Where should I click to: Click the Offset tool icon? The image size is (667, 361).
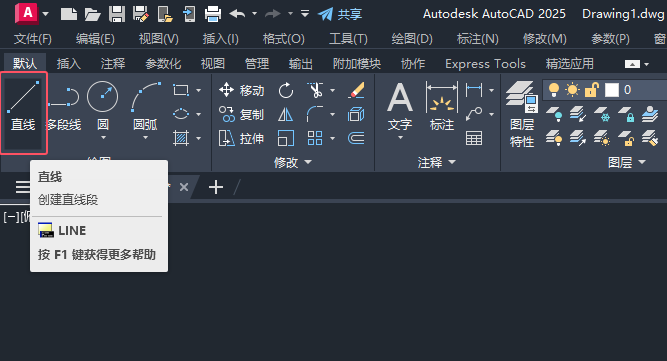click(356, 138)
